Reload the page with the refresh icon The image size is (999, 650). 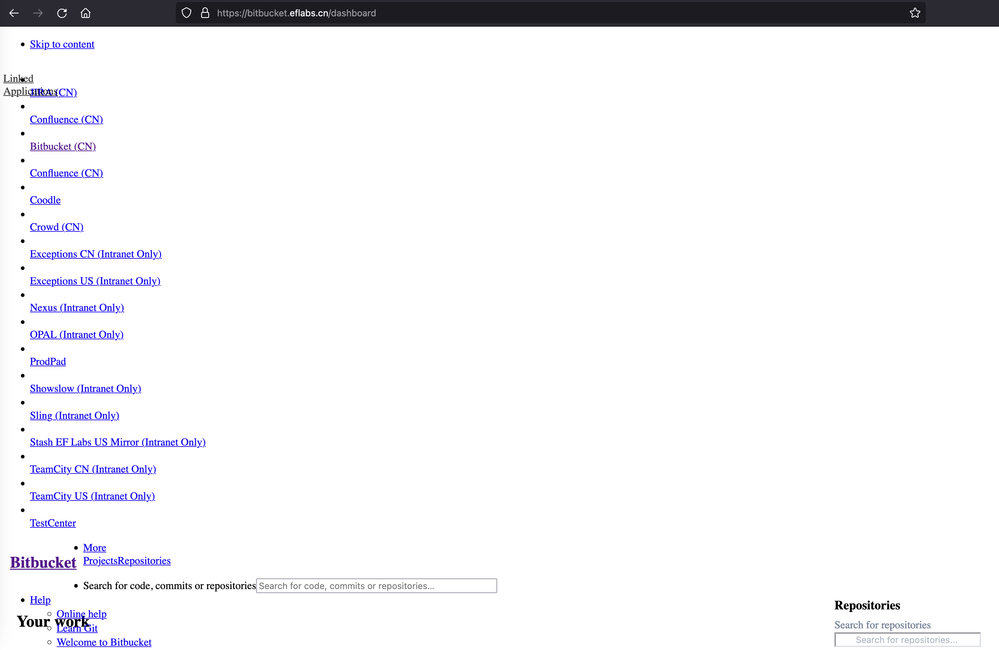pos(62,13)
